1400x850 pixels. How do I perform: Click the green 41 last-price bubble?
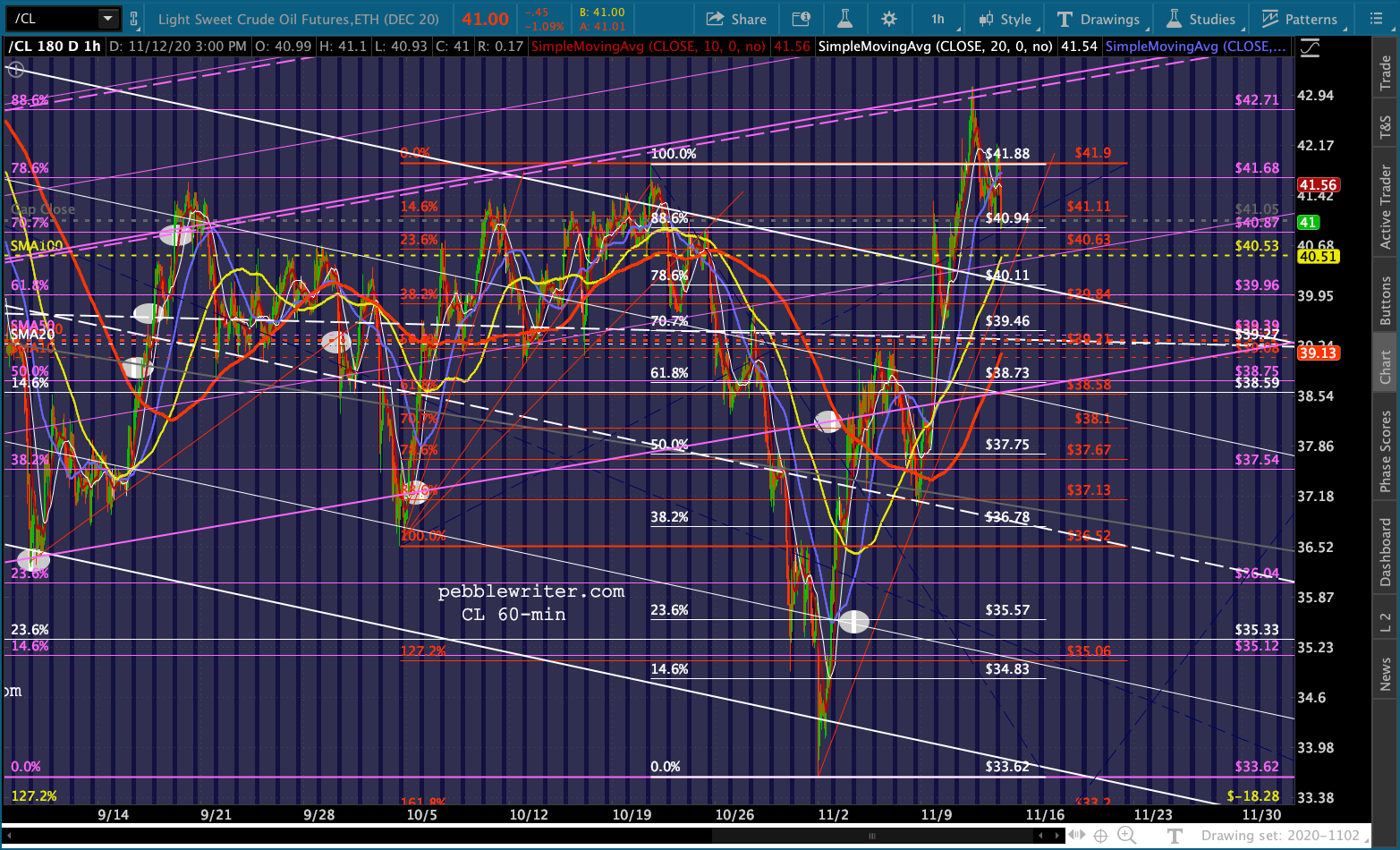pyautogui.click(x=1308, y=222)
